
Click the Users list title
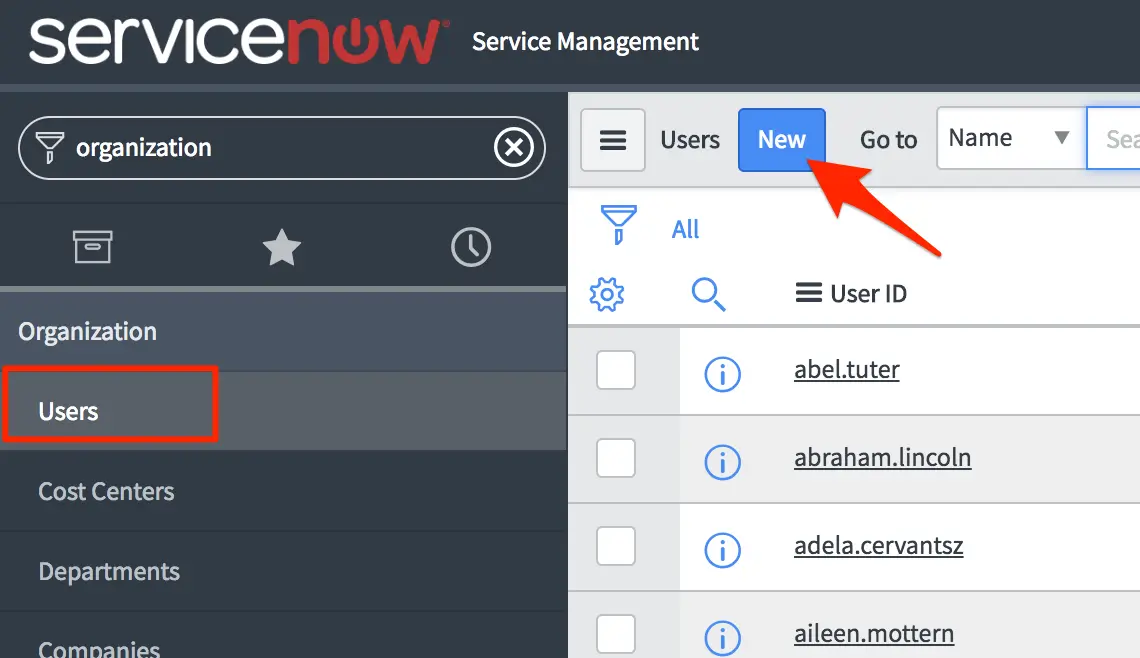click(x=690, y=140)
